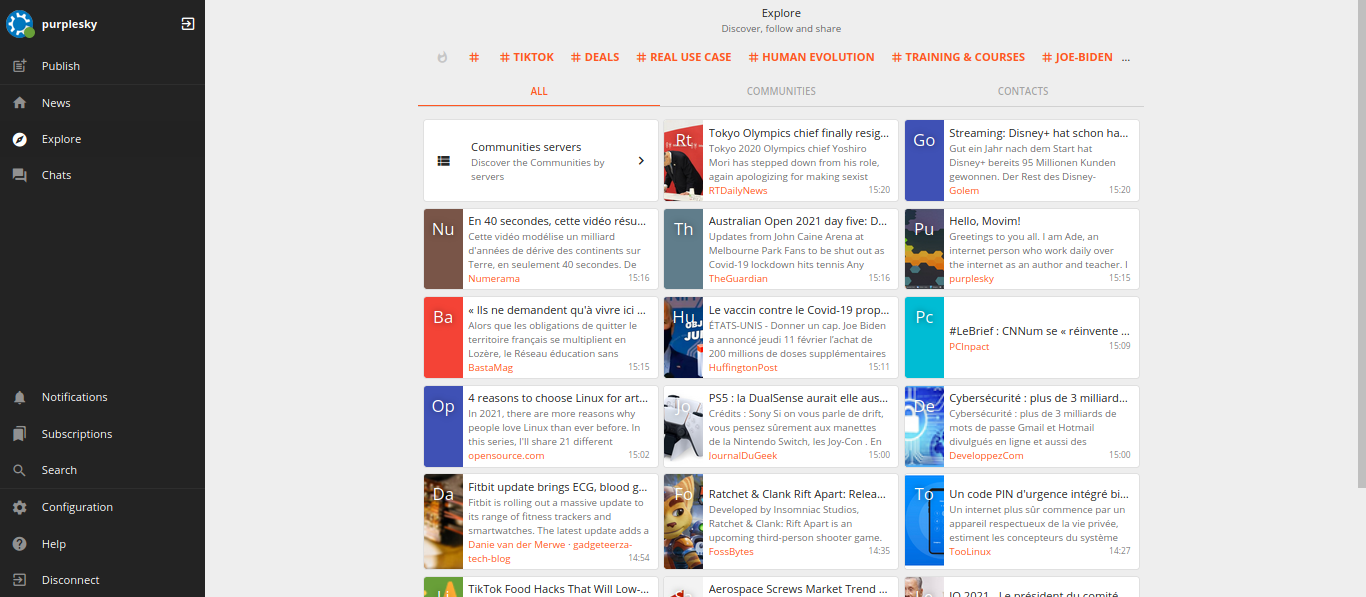Click the DeveloppezCom source link
1366x597 pixels.
[x=986, y=455]
